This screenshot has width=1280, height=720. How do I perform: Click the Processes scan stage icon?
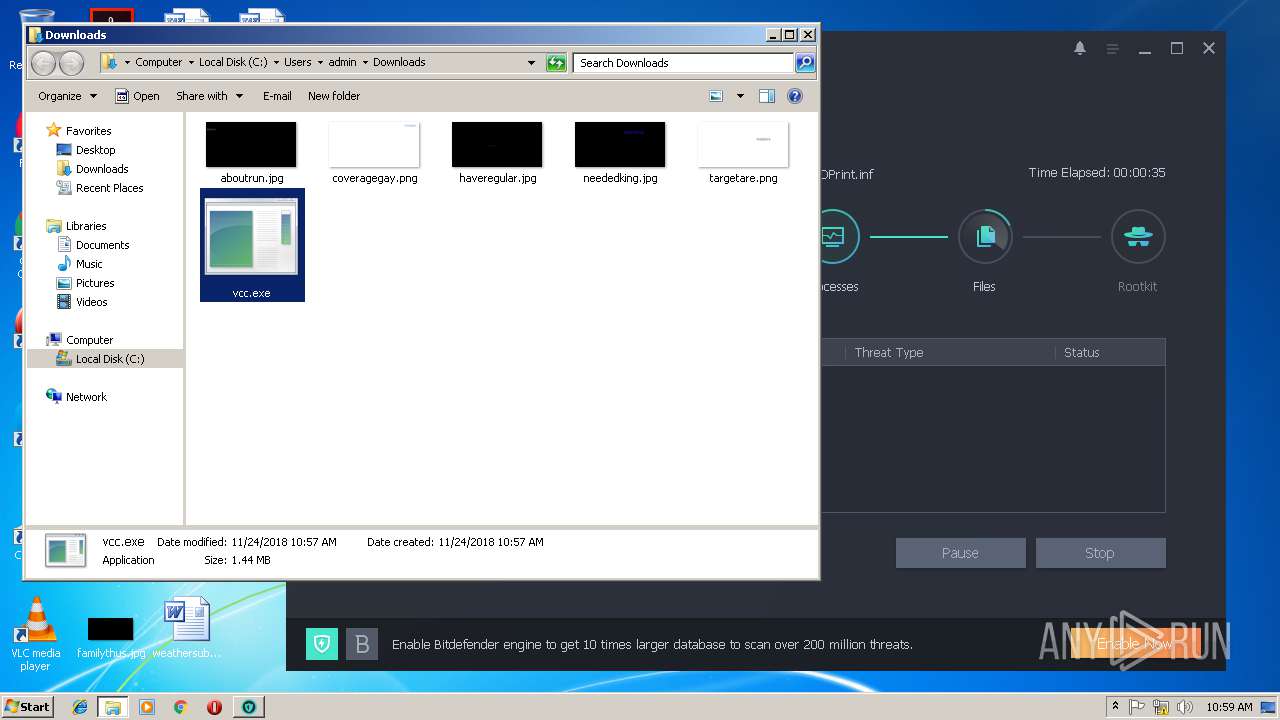834,236
